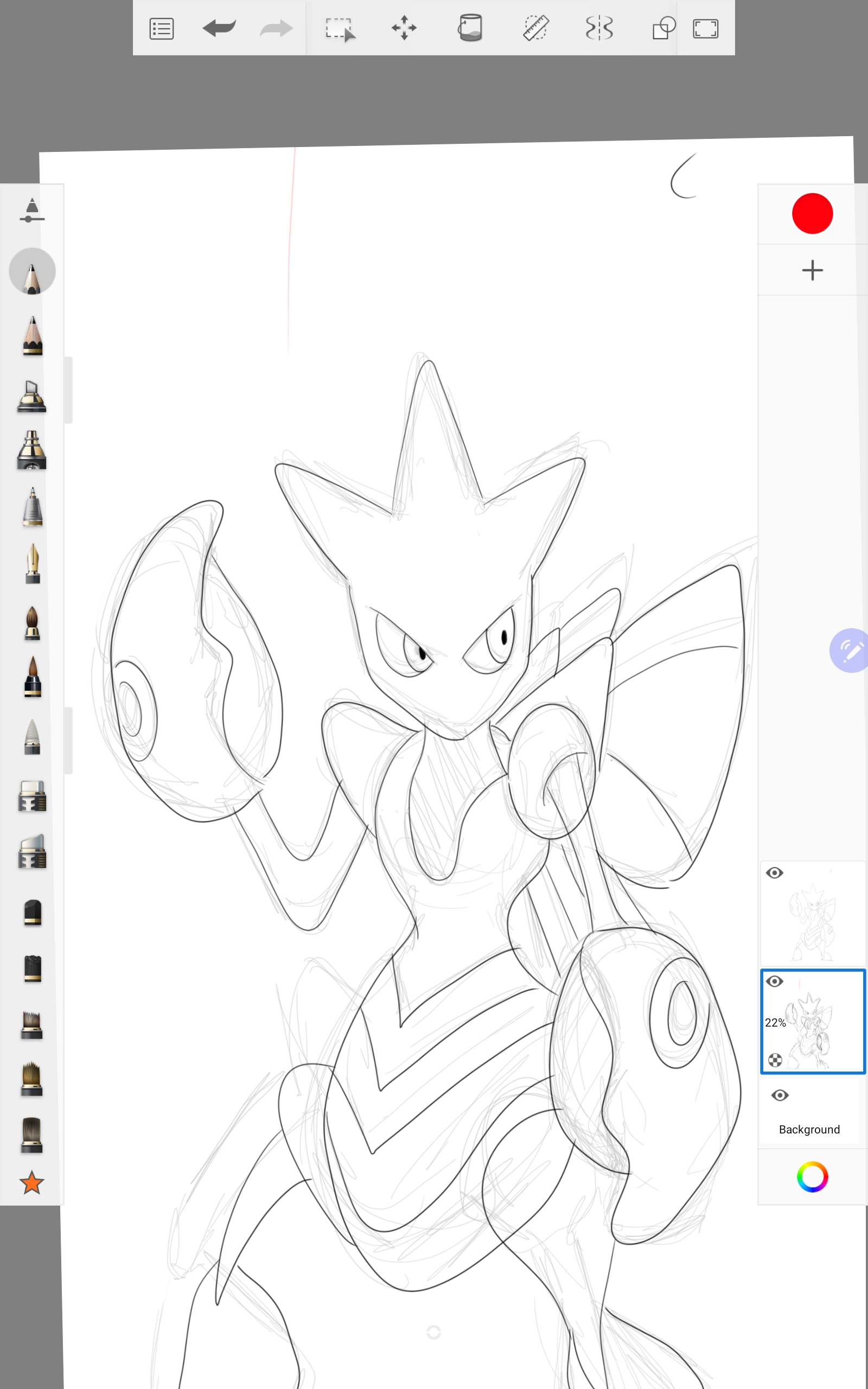Redo with the forward arrow

coord(276,28)
